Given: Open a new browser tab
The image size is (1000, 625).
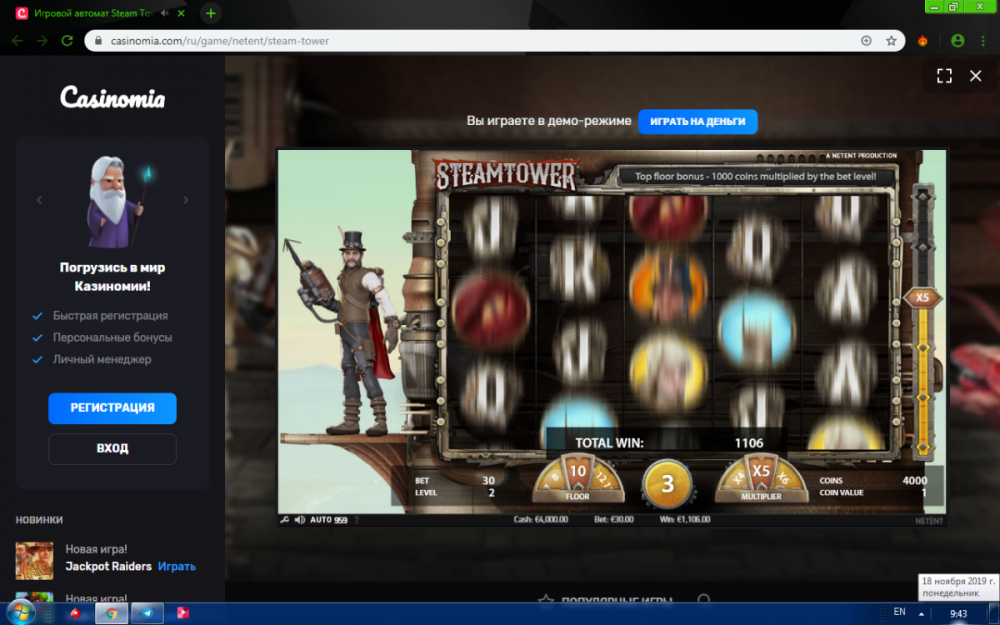Looking at the screenshot, I should click(x=211, y=13).
